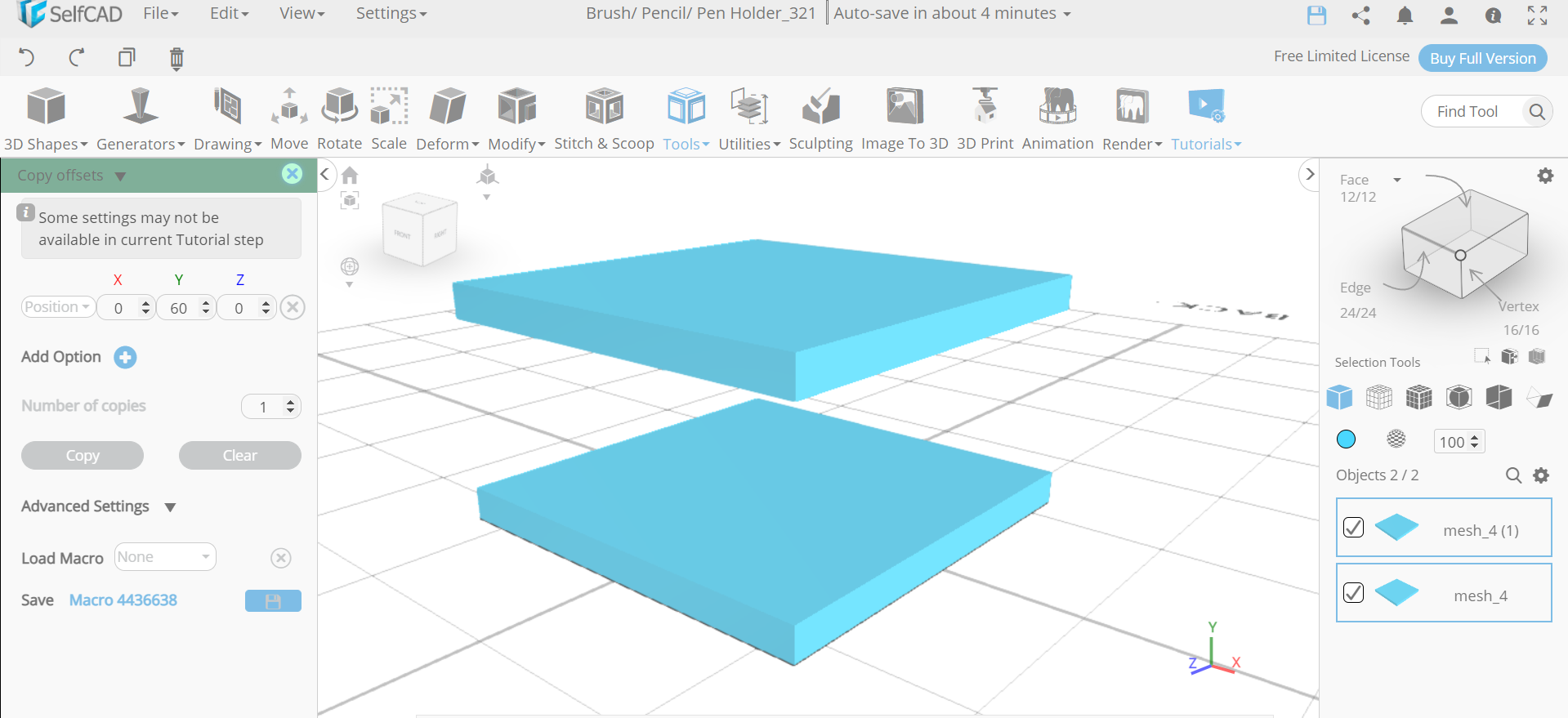This screenshot has height=718, width=1568.
Task: Open right panel settings gear
Action: coord(1545,176)
